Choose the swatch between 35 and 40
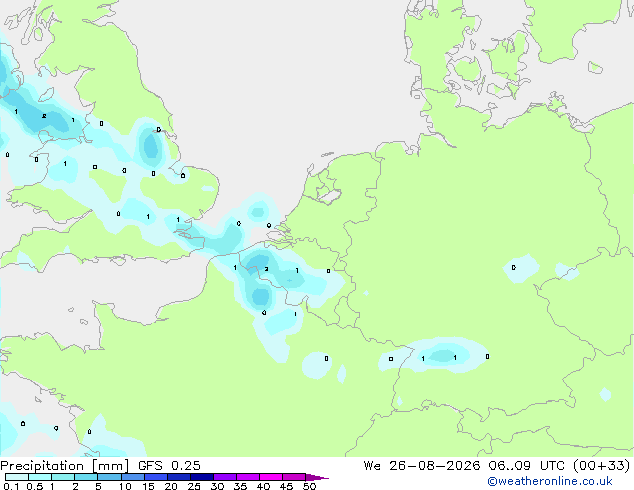634x490 pixels. [x=248, y=477]
